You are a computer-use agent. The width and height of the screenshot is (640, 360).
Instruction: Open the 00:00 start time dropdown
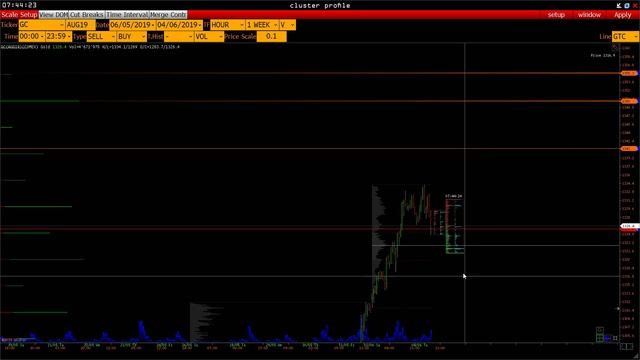(x=32, y=37)
